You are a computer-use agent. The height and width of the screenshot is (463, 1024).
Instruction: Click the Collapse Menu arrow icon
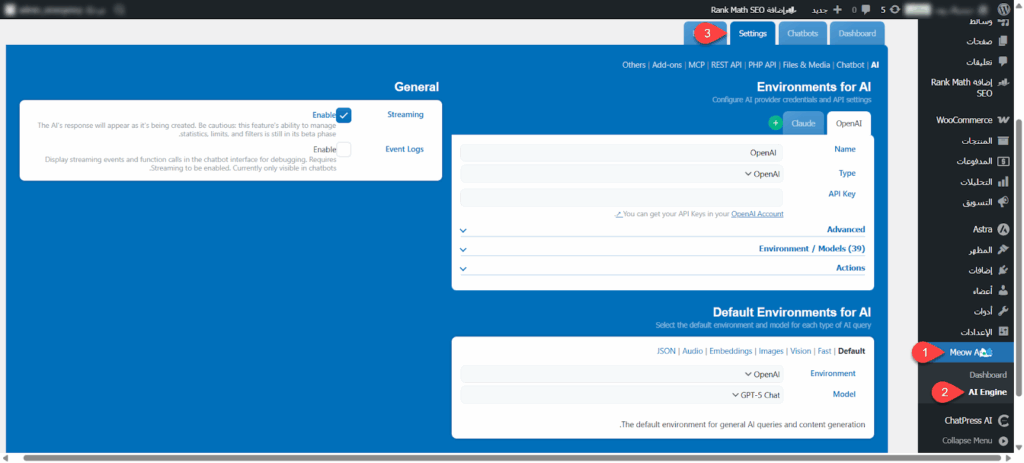pyautogui.click(x=1003, y=441)
